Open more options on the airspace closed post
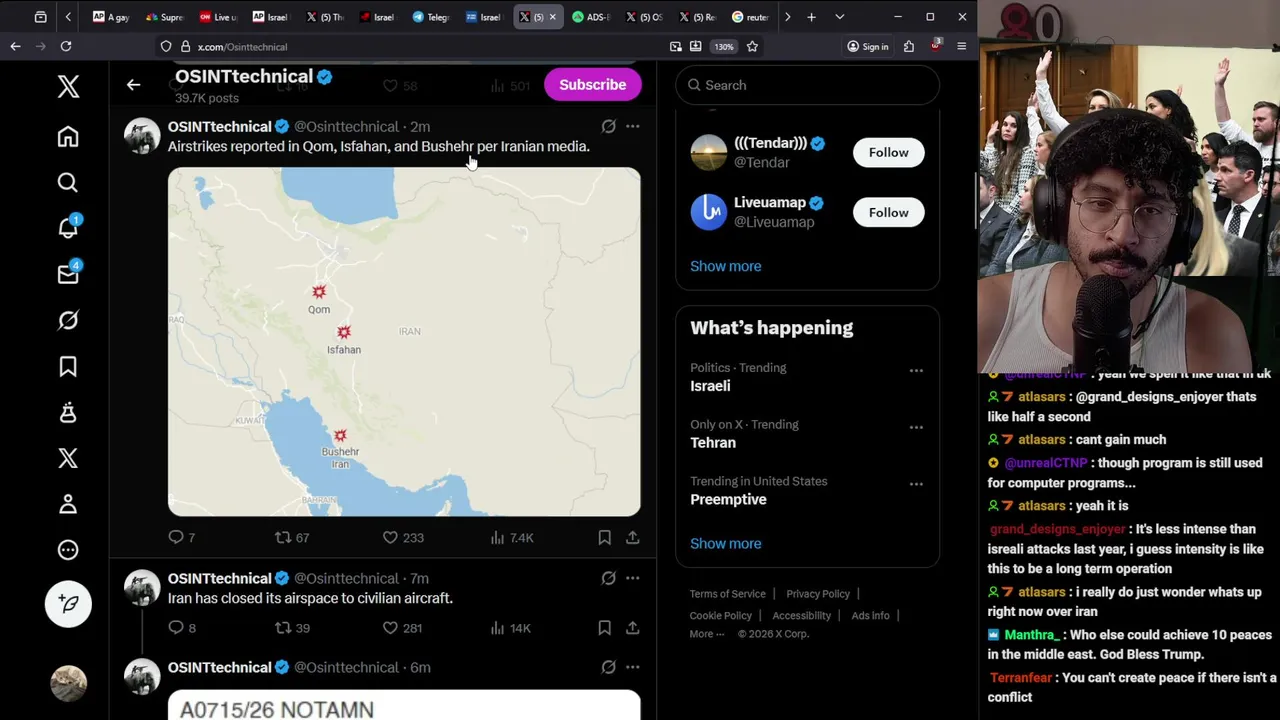The width and height of the screenshot is (1280, 720). pos(633,578)
